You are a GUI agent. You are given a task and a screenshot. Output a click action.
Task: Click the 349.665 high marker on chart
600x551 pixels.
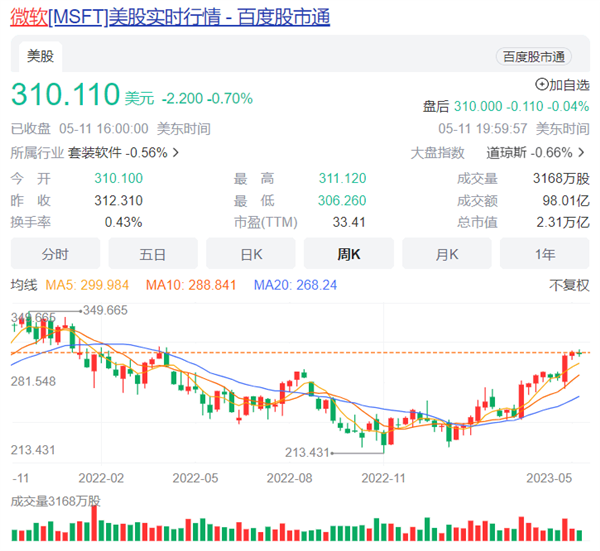(105, 310)
